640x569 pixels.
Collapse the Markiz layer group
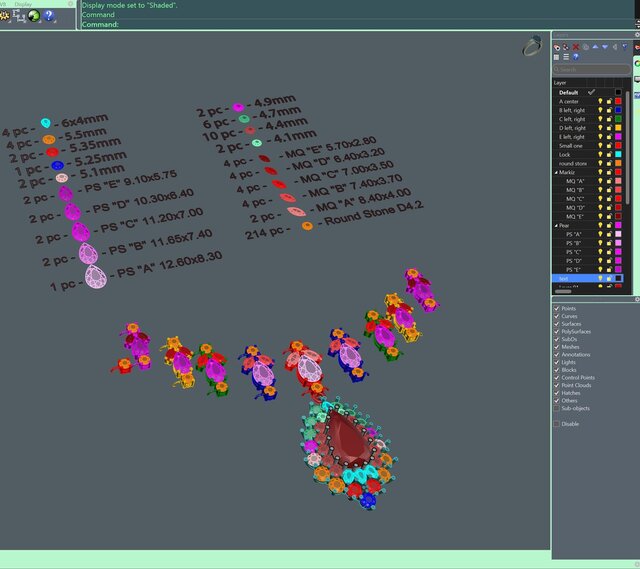click(x=555, y=172)
